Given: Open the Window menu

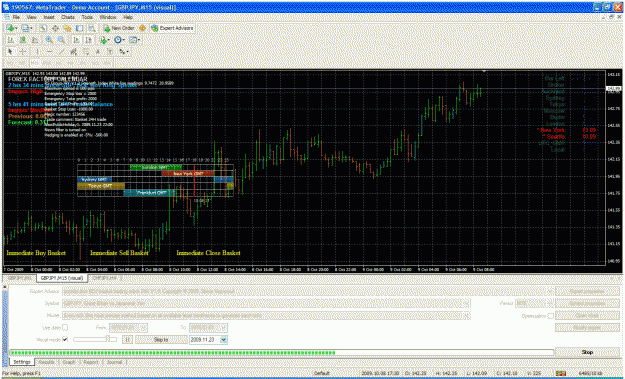Looking at the screenshot, I should (108, 18).
